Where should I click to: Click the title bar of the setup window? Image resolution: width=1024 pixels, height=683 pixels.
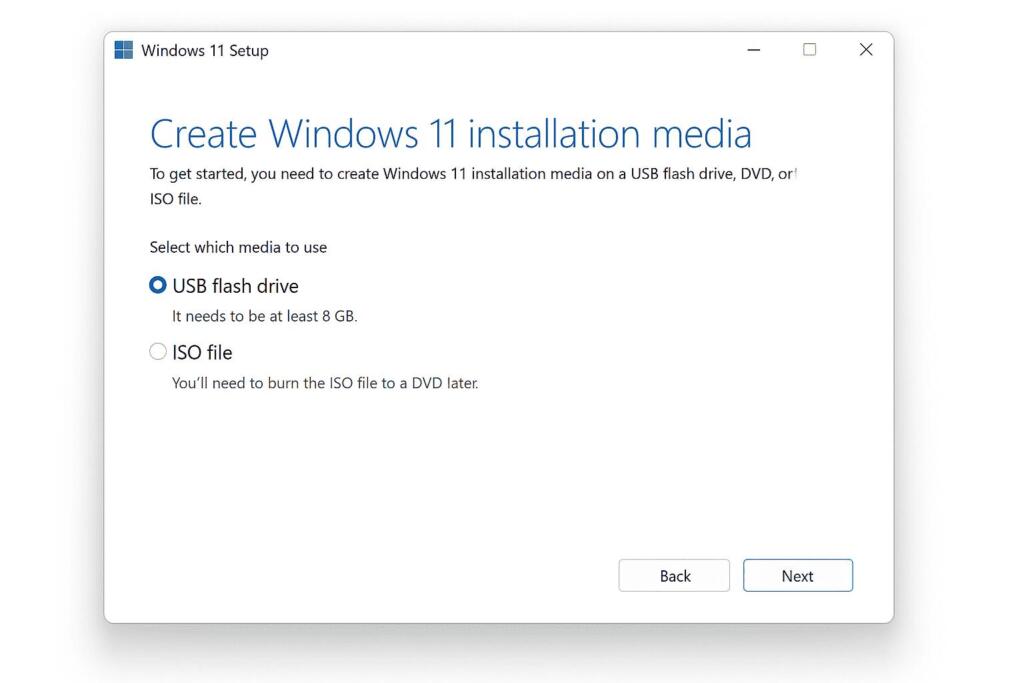pyautogui.click(x=450, y=50)
